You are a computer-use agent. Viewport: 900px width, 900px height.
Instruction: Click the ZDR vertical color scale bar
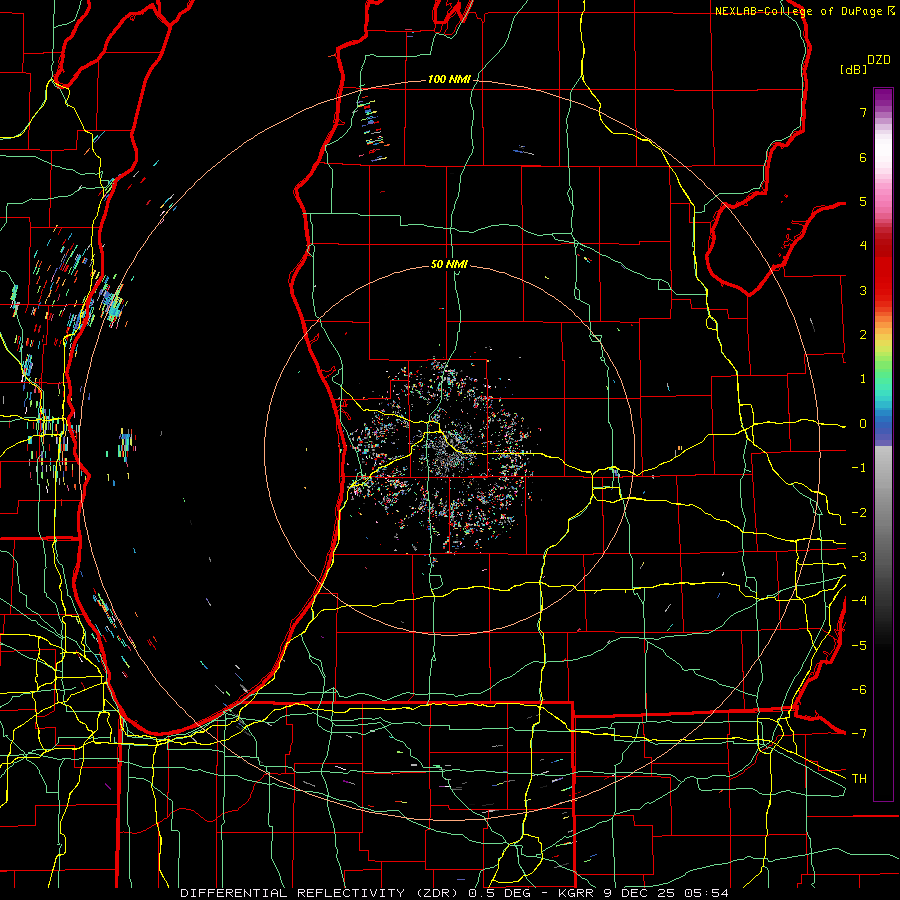click(x=883, y=444)
